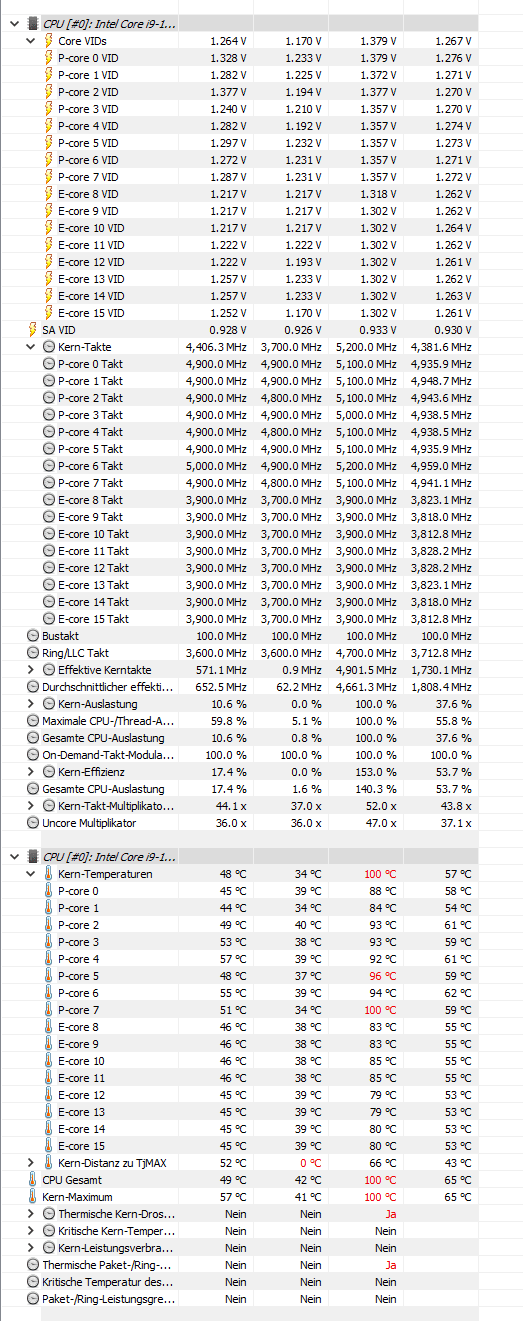Click the thermometer icon next to P-core 7 temperature
Image resolution: width=523 pixels, height=1321 pixels.
point(49,1009)
